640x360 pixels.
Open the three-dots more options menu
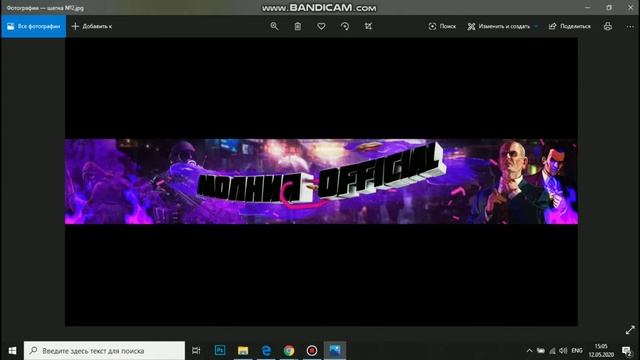click(x=630, y=26)
